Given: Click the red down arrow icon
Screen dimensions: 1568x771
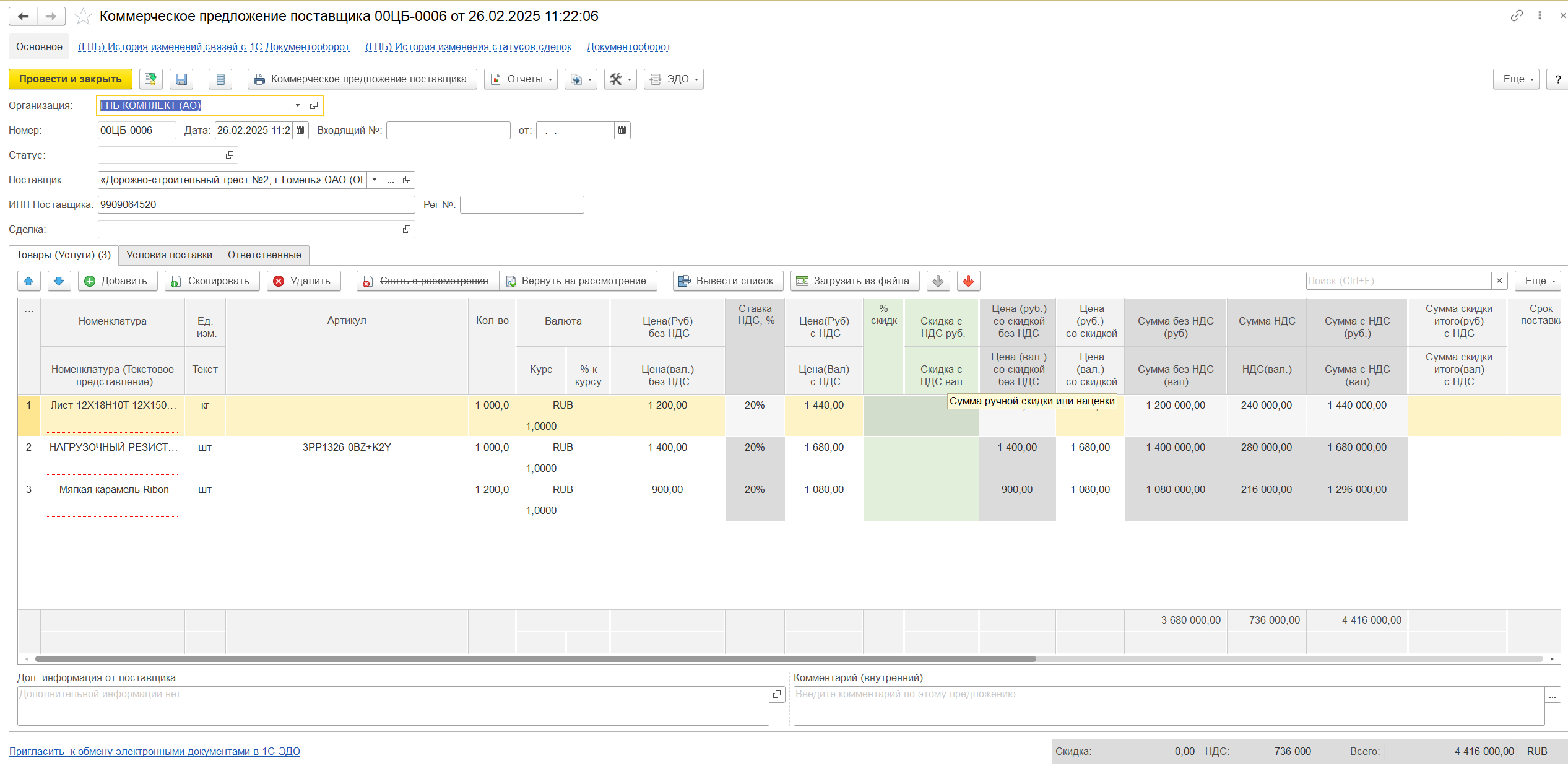Looking at the screenshot, I should pyautogui.click(x=968, y=281).
